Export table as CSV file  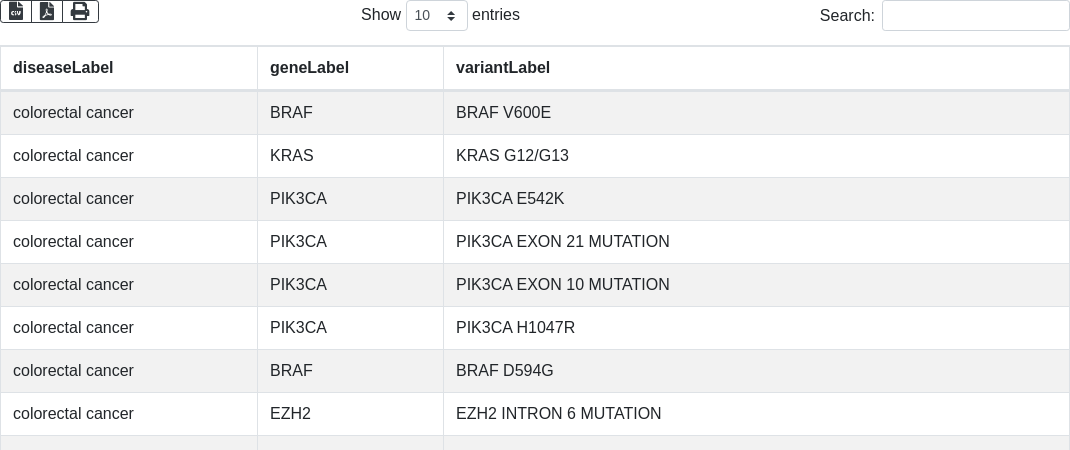(16, 12)
